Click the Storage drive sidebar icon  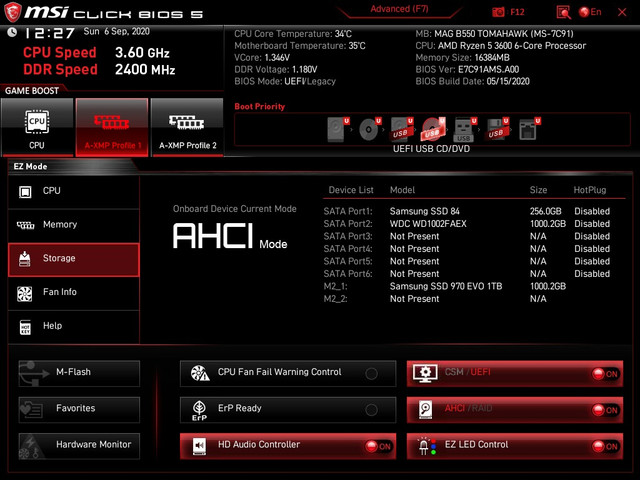(24, 259)
